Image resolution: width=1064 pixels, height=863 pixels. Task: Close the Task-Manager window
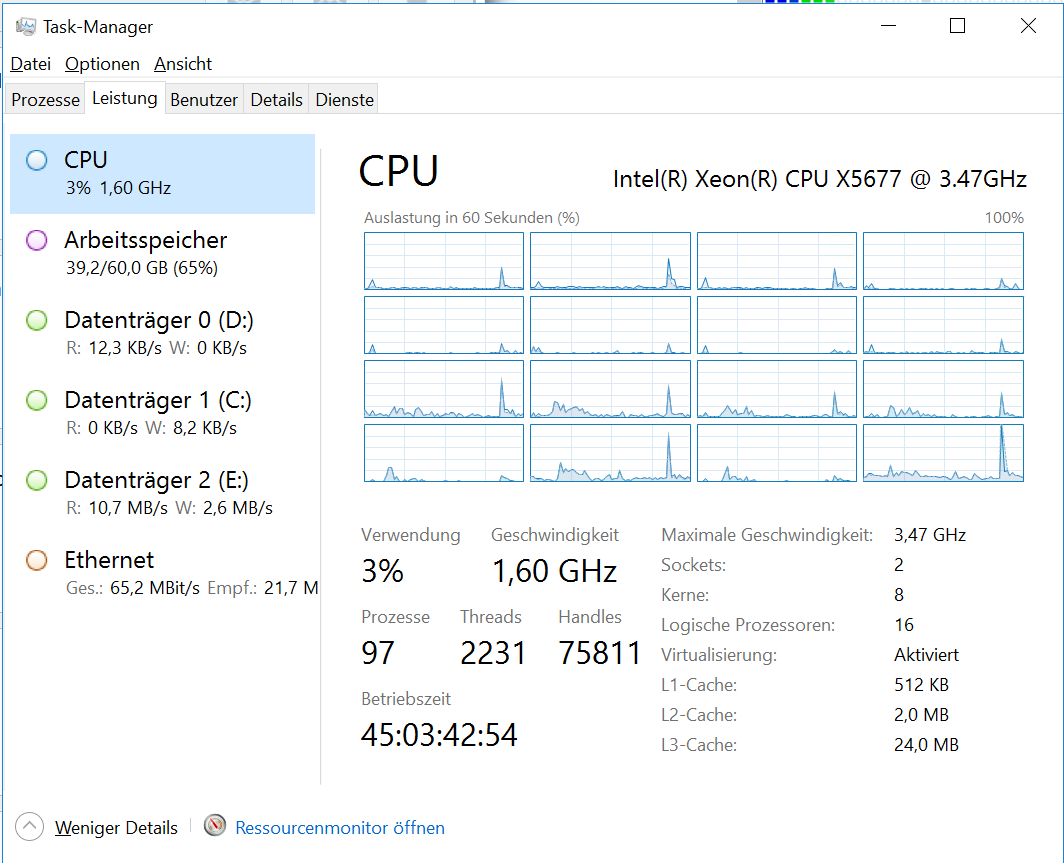click(x=1028, y=26)
